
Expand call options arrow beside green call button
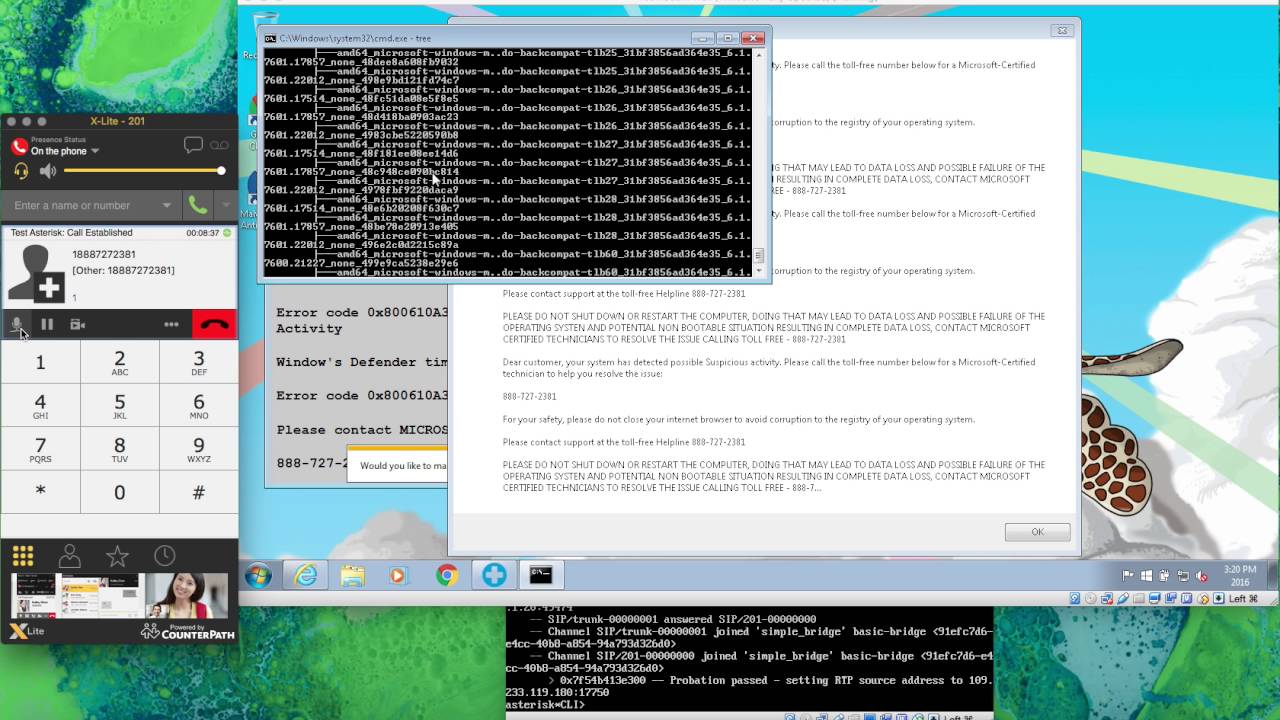click(225, 205)
